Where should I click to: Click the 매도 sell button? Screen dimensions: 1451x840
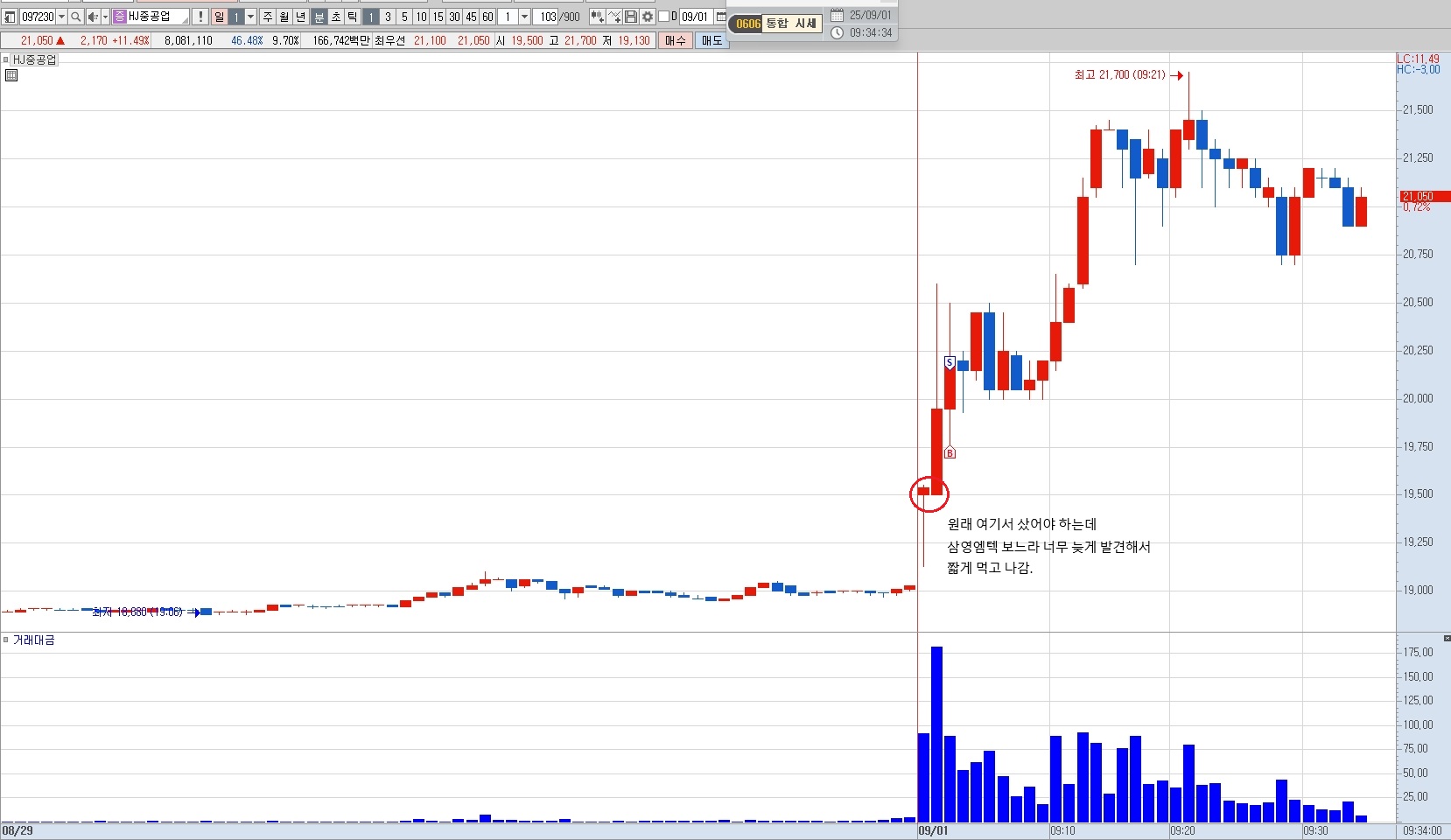click(x=712, y=40)
